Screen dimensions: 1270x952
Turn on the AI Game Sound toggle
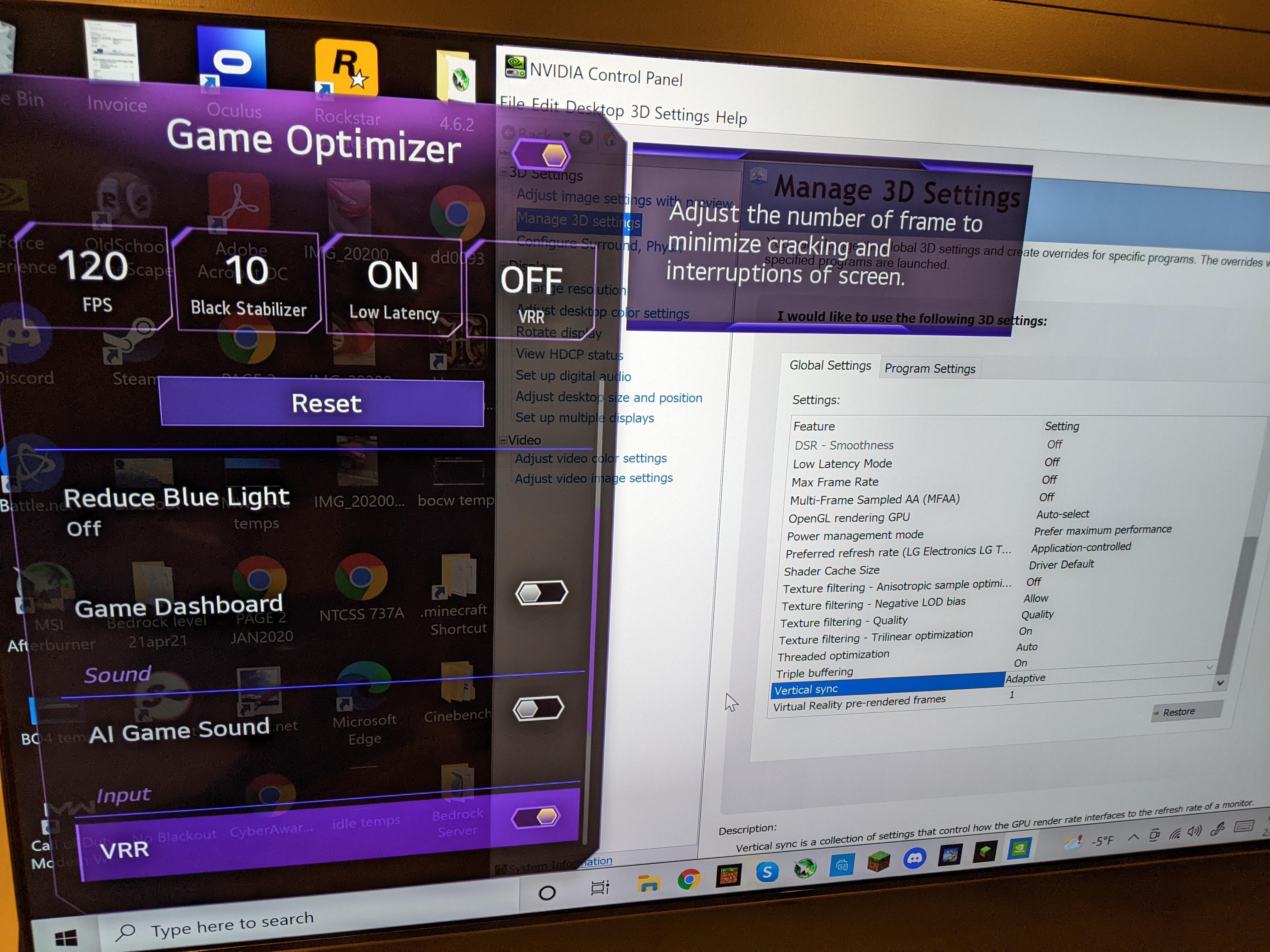539,708
